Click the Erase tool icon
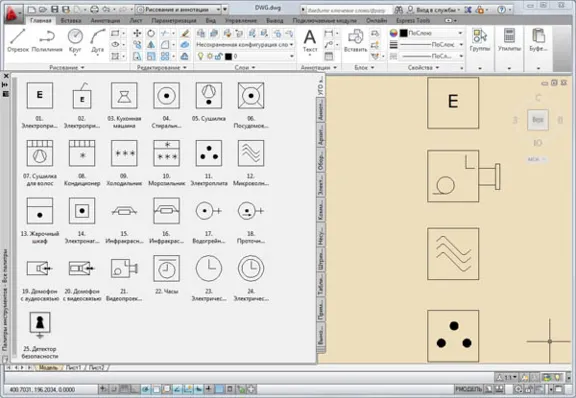This screenshot has height=398, width=576. point(185,33)
